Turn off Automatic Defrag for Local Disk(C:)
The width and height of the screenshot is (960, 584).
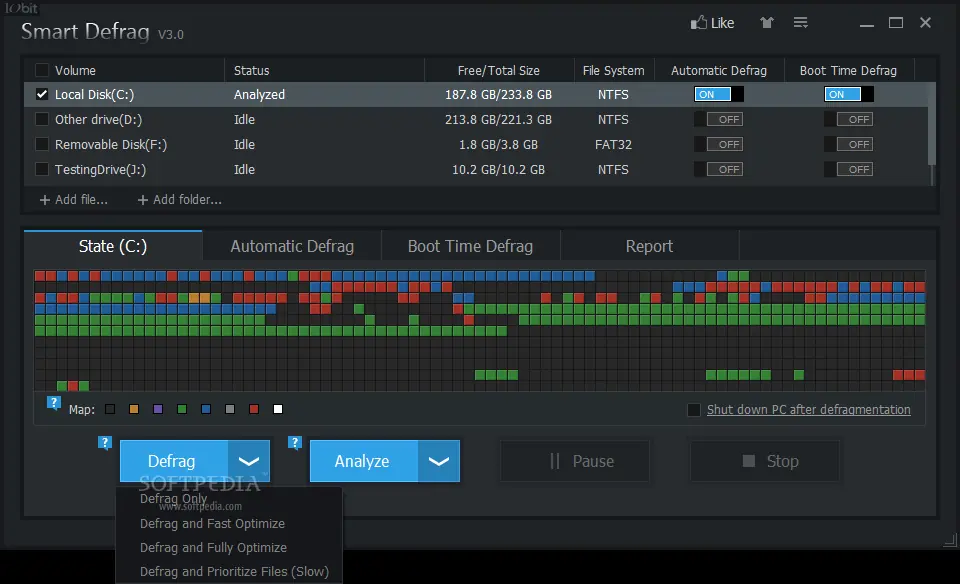click(719, 94)
